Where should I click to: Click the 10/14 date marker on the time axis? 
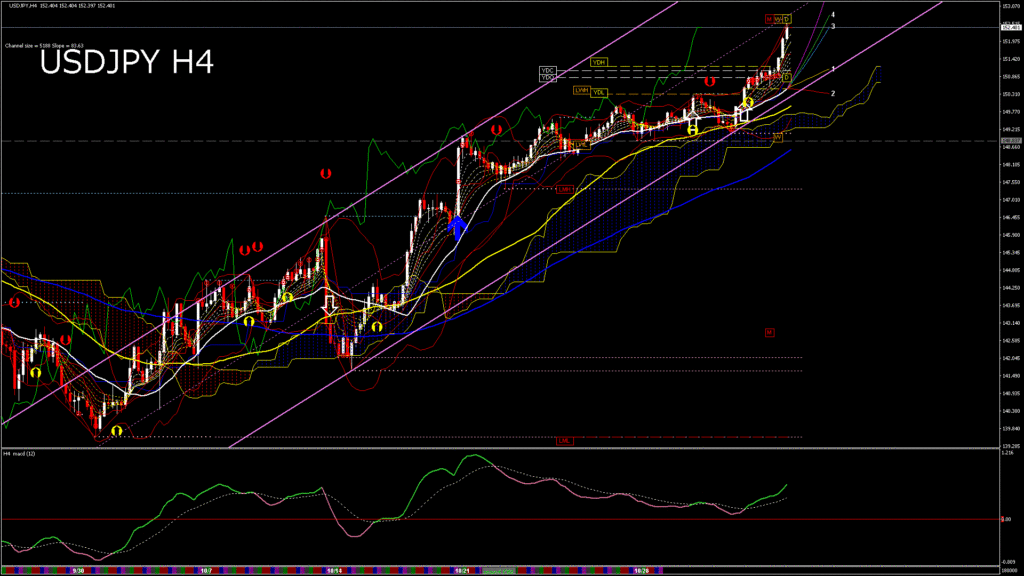coord(334,571)
